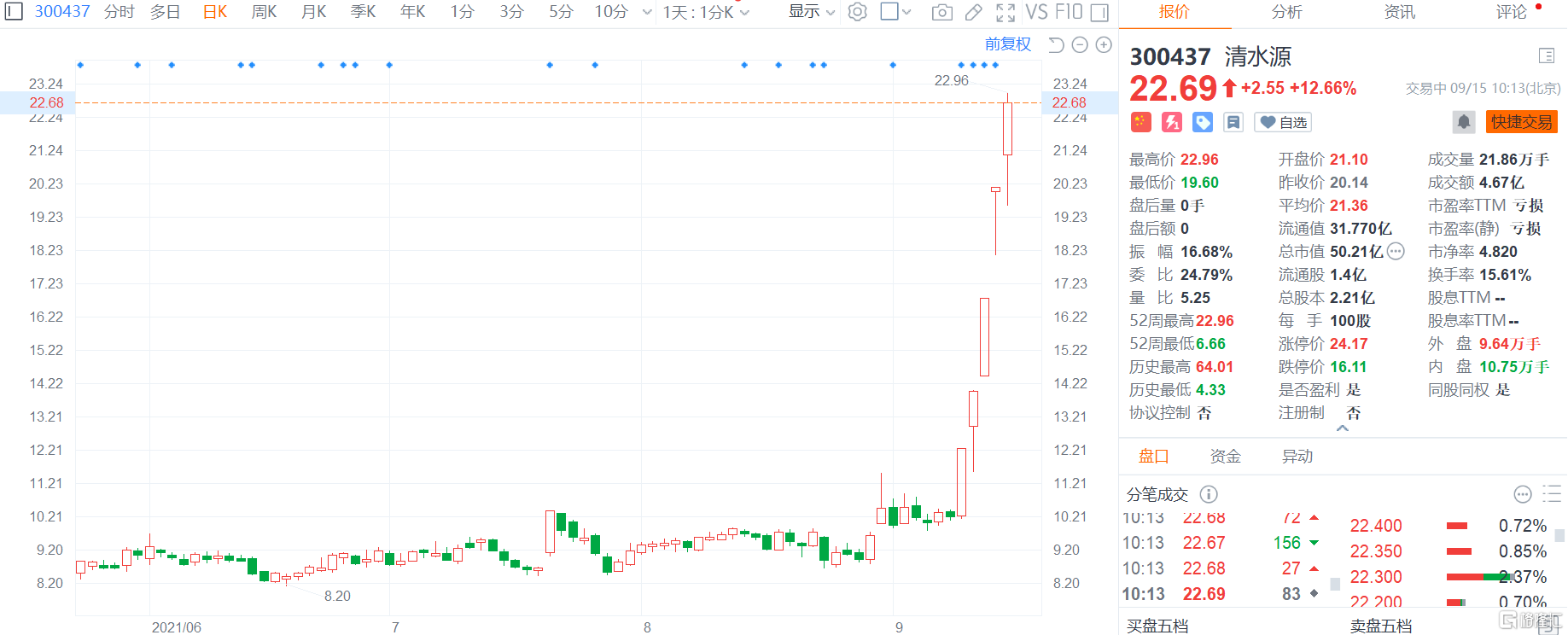Expand more minute intervals after 10分
1568x635 pixels.
point(646,12)
